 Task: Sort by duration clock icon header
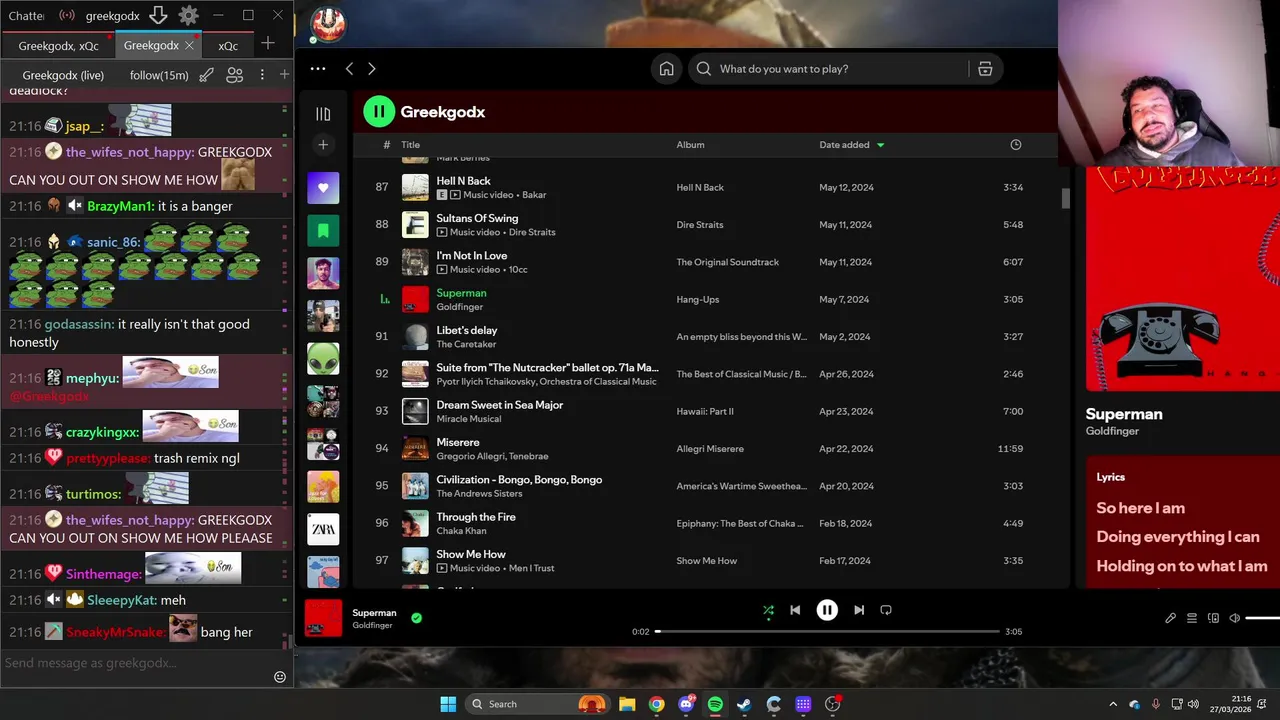click(1016, 145)
